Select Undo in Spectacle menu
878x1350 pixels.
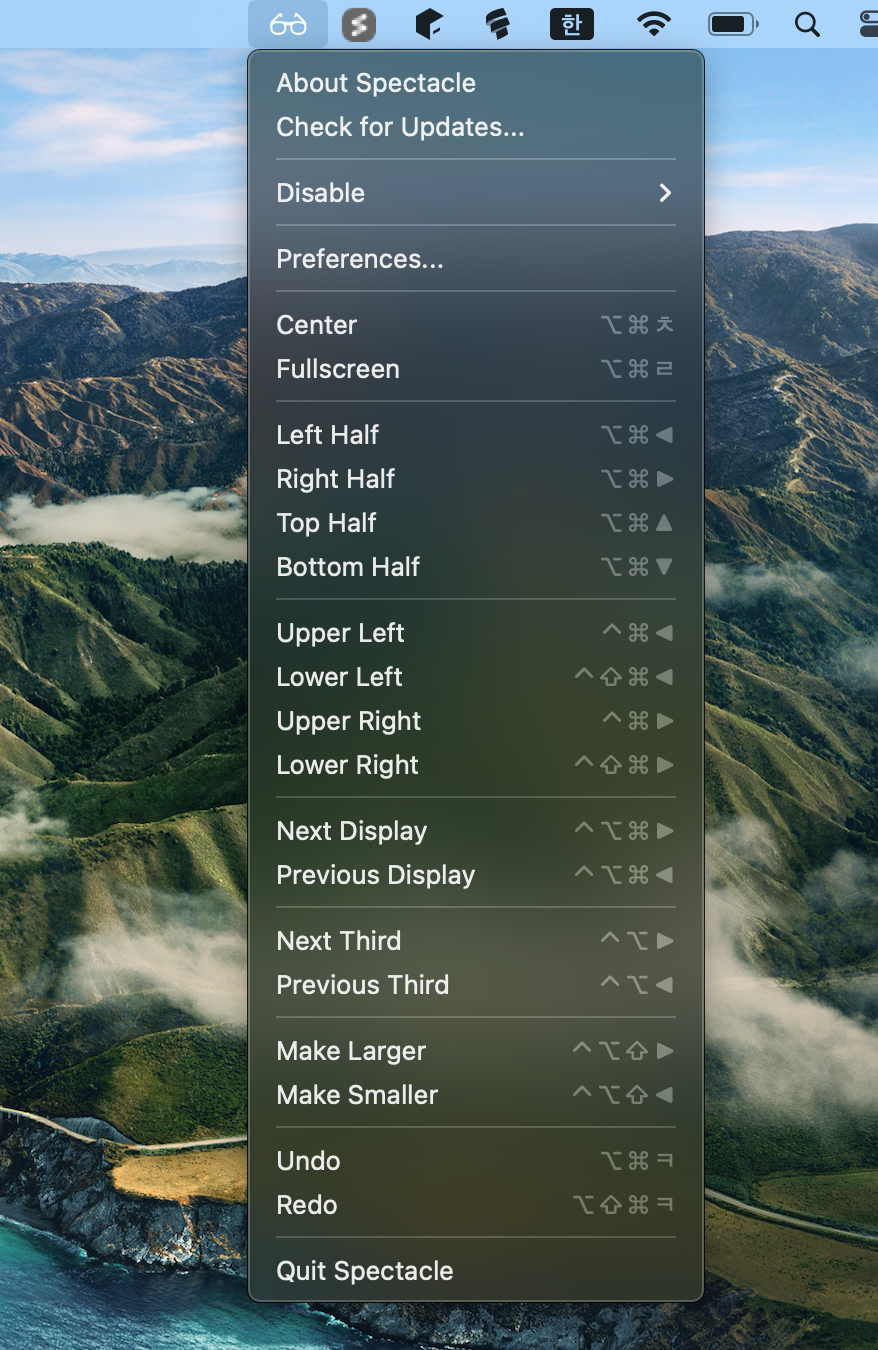click(476, 1161)
